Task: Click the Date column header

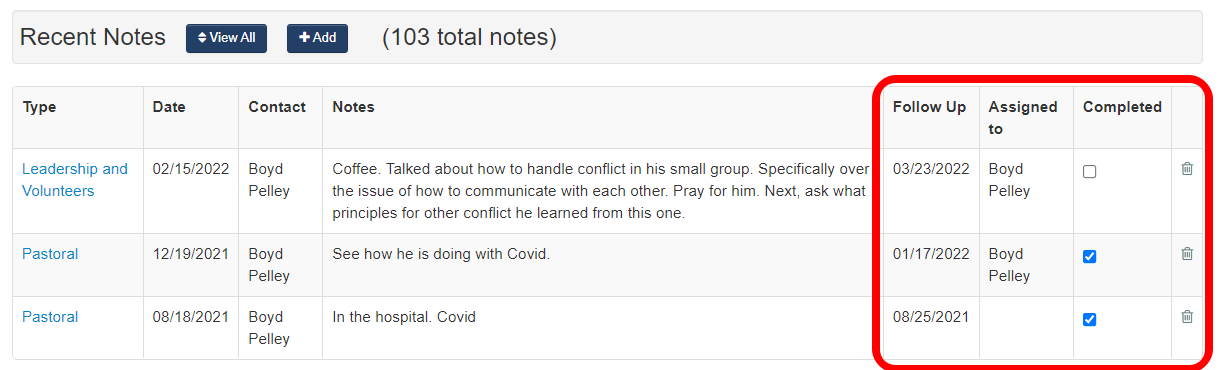Action: [x=169, y=107]
